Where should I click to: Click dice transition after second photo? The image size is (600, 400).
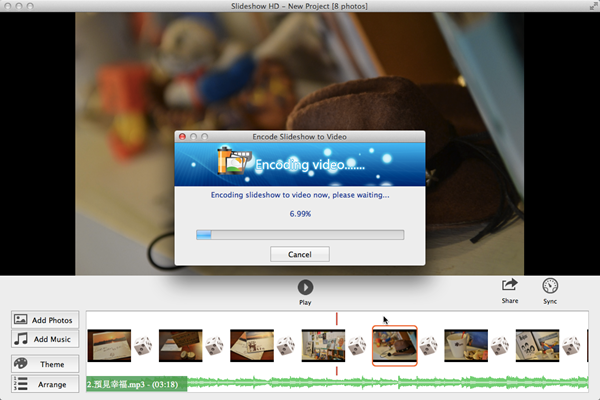click(x=214, y=346)
